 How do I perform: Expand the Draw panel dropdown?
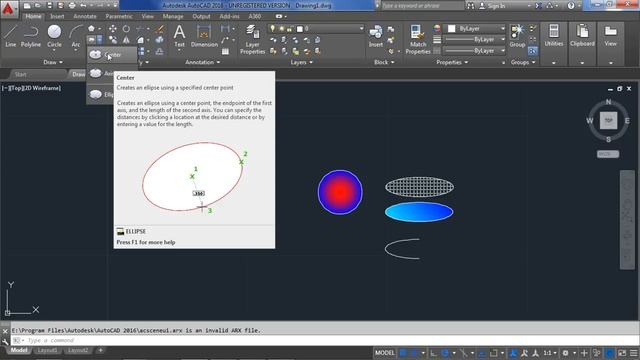pos(53,62)
